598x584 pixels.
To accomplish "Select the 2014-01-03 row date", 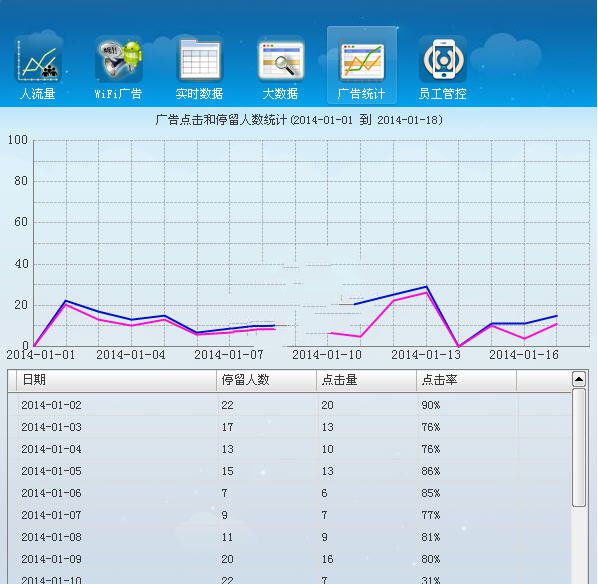I will tap(51, 427).
